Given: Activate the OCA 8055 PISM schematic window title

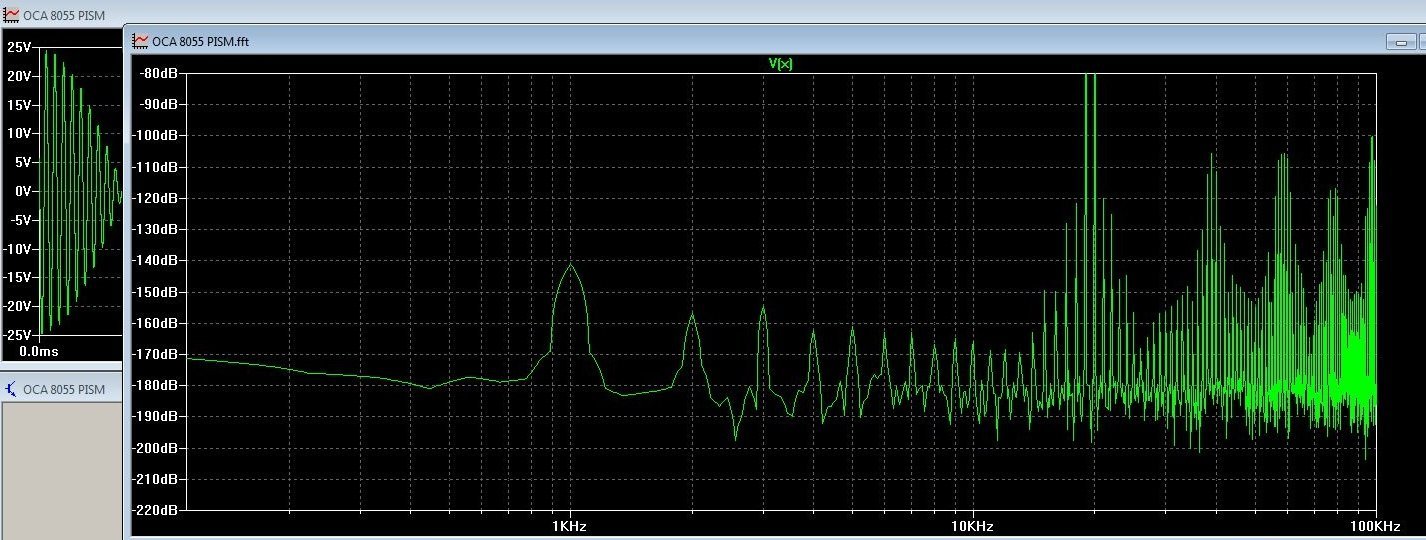Looking at the screenshot, I should (64, 389).
